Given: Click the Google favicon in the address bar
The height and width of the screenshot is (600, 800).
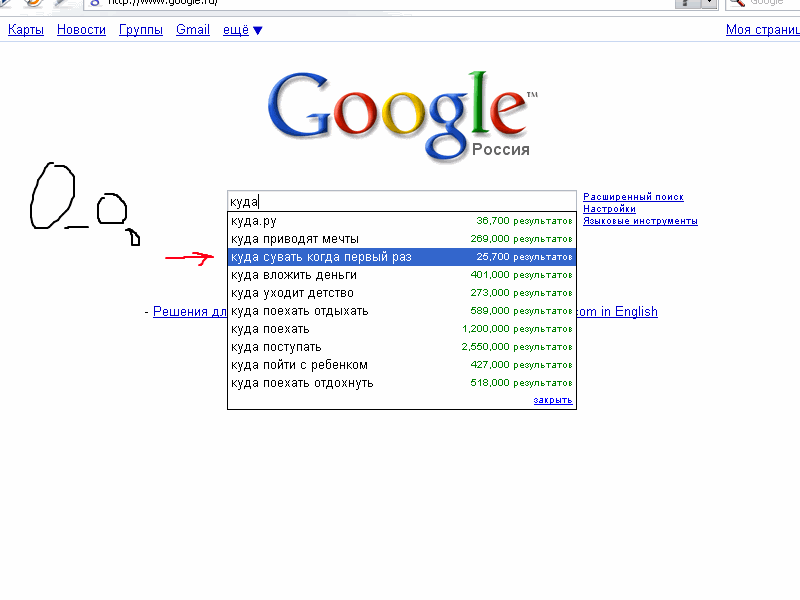Looking at the screenshot, I should click(x=95, y=3).
